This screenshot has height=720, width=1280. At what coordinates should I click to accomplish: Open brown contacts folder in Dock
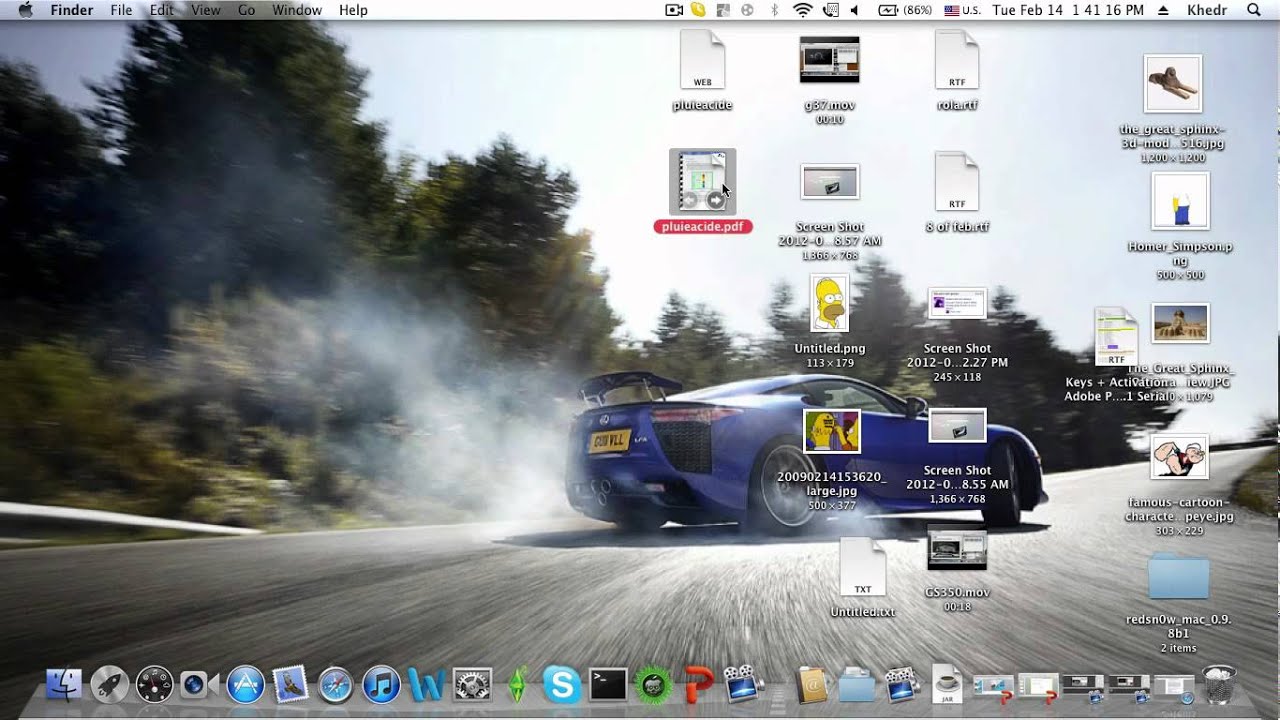pyautogui.click(x=812, y=685)
